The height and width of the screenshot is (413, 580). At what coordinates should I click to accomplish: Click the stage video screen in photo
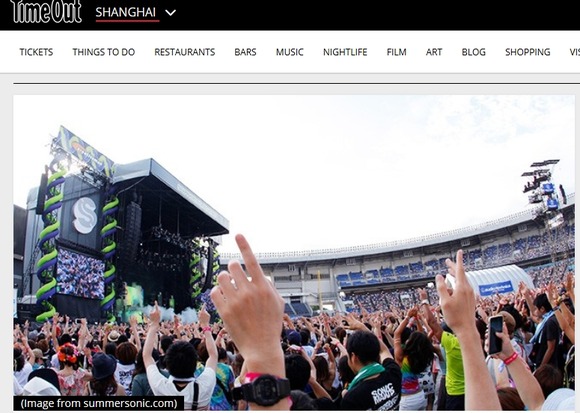coord(80,273)
